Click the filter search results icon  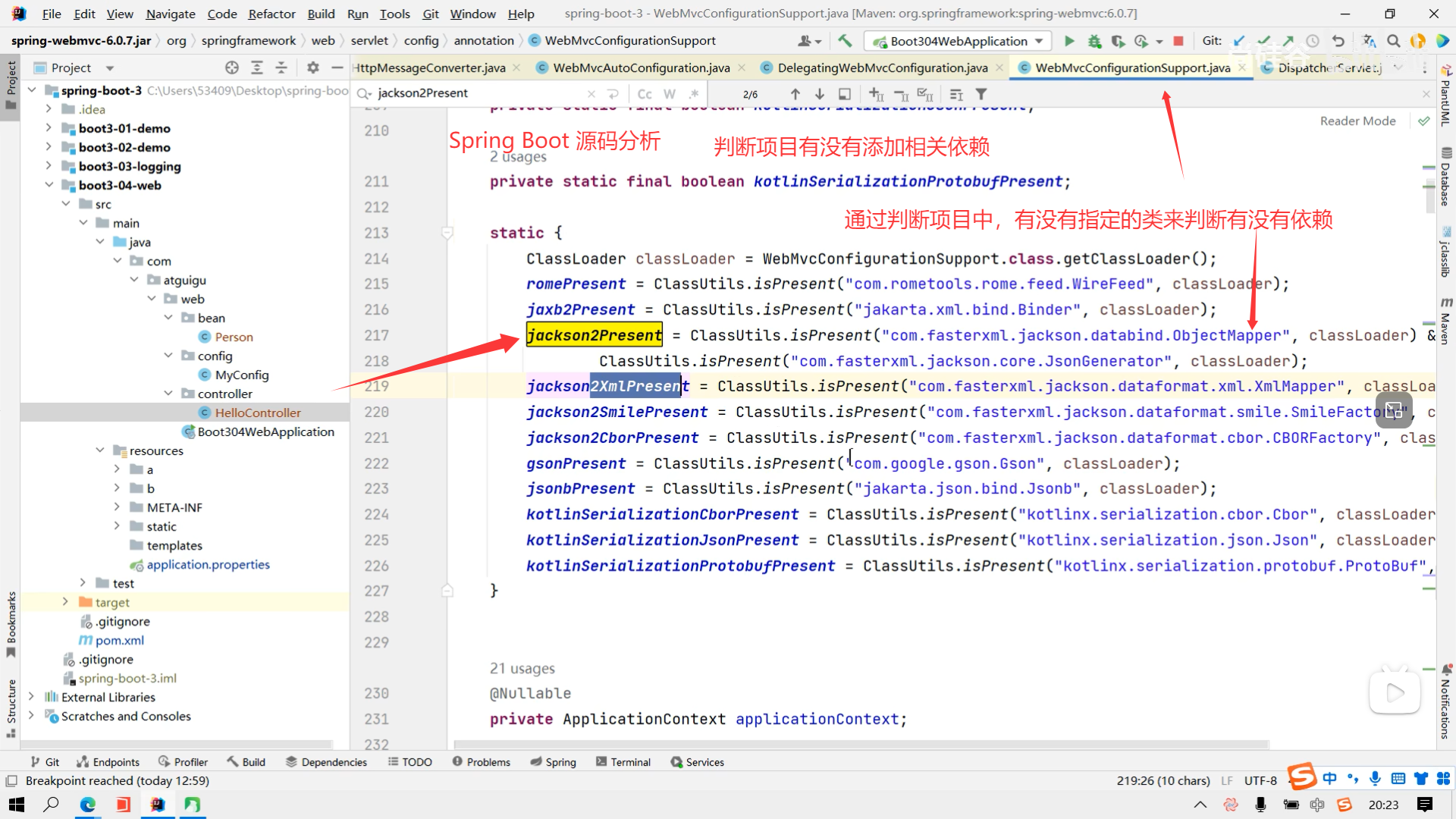click(x=981, y=94)
